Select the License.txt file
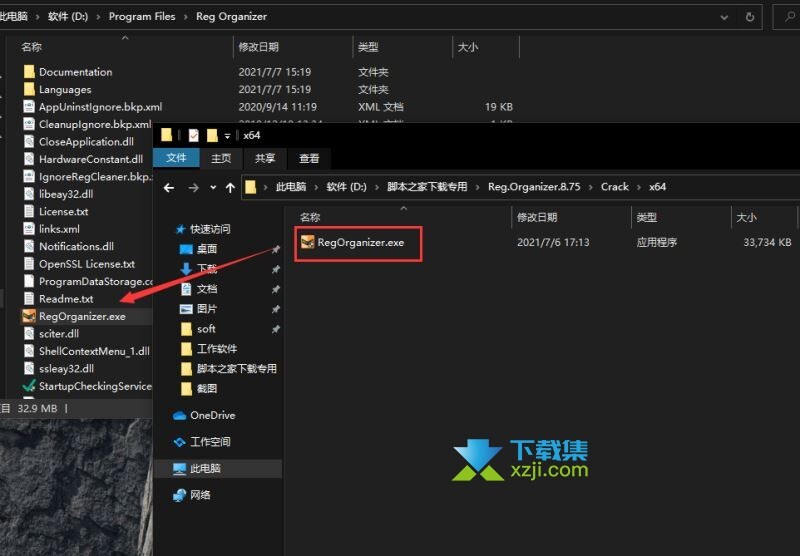This screenshot has height=556, width=800. tap(63, 211)
